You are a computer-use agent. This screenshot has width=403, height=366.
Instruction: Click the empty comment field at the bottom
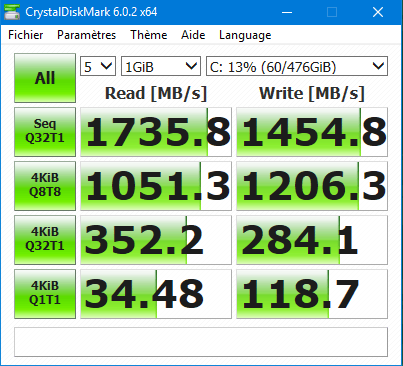[x=201, y=342]
